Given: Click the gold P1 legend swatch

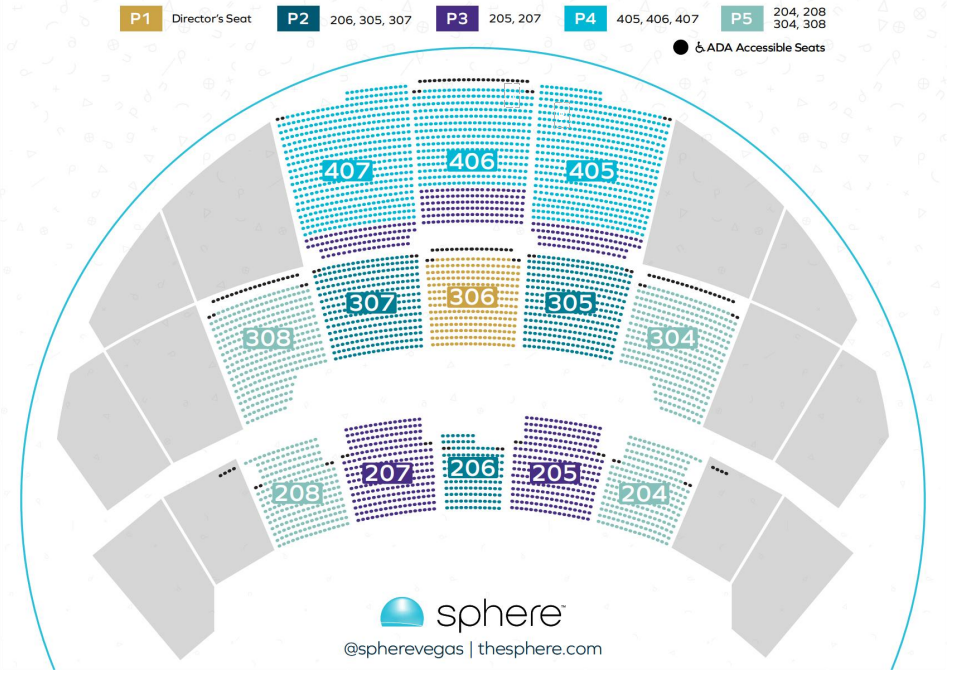Looking at the screenshot, I should pyautogui.click(x=140, y=18).
